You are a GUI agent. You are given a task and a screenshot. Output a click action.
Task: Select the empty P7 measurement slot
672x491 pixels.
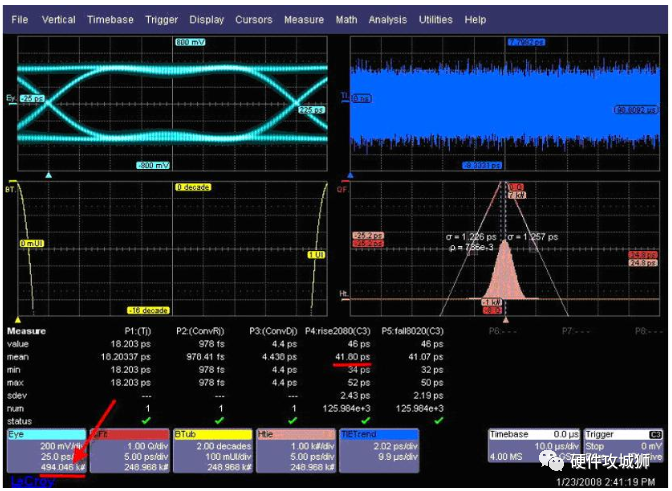click(576, 331)
